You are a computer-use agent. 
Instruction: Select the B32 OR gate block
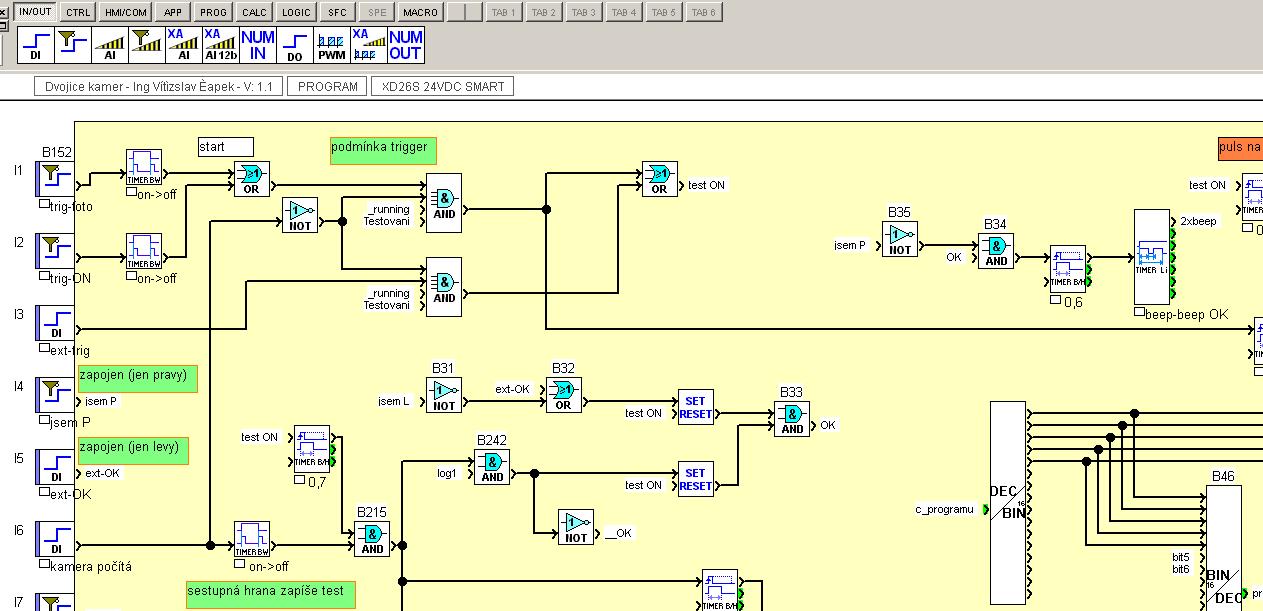point(564,395)
